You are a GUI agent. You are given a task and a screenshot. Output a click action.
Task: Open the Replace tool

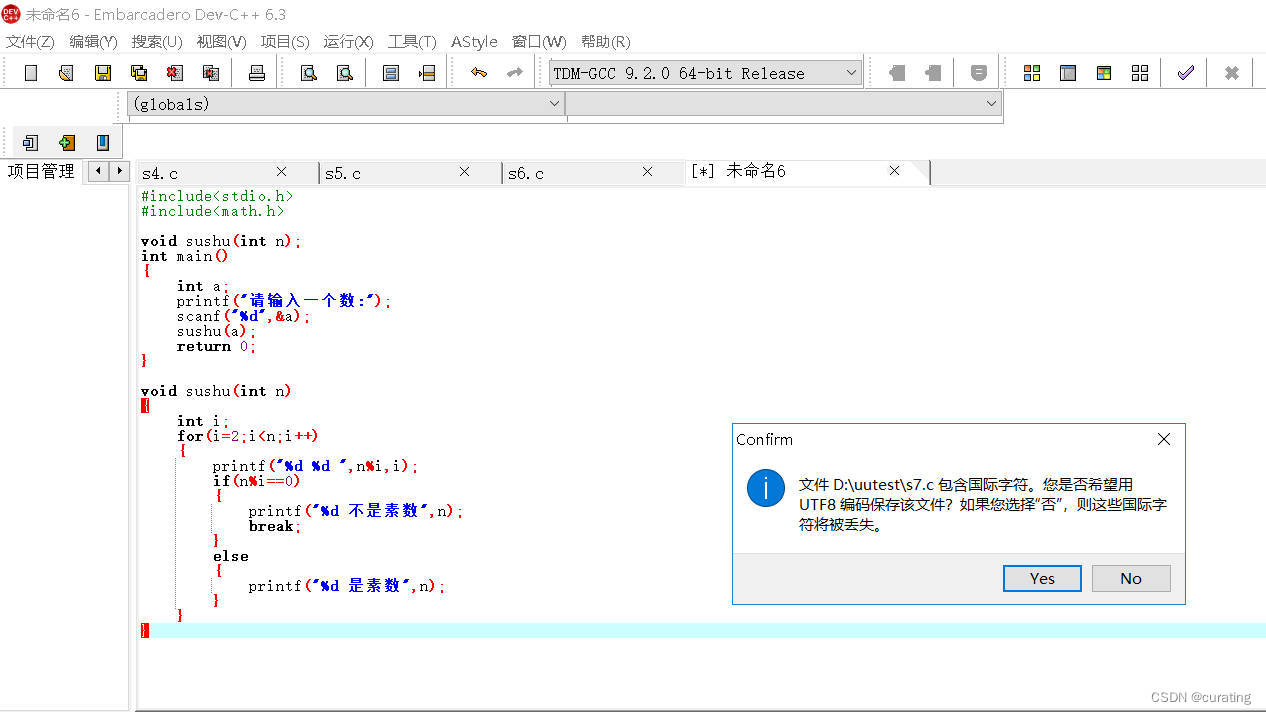[344, 73]
